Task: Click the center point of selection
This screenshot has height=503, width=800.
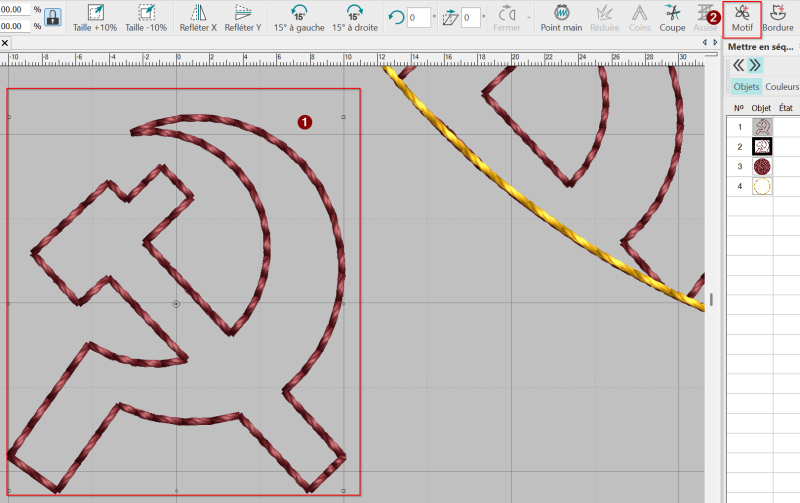Action: pyautogui.click(x=176, y=304)
